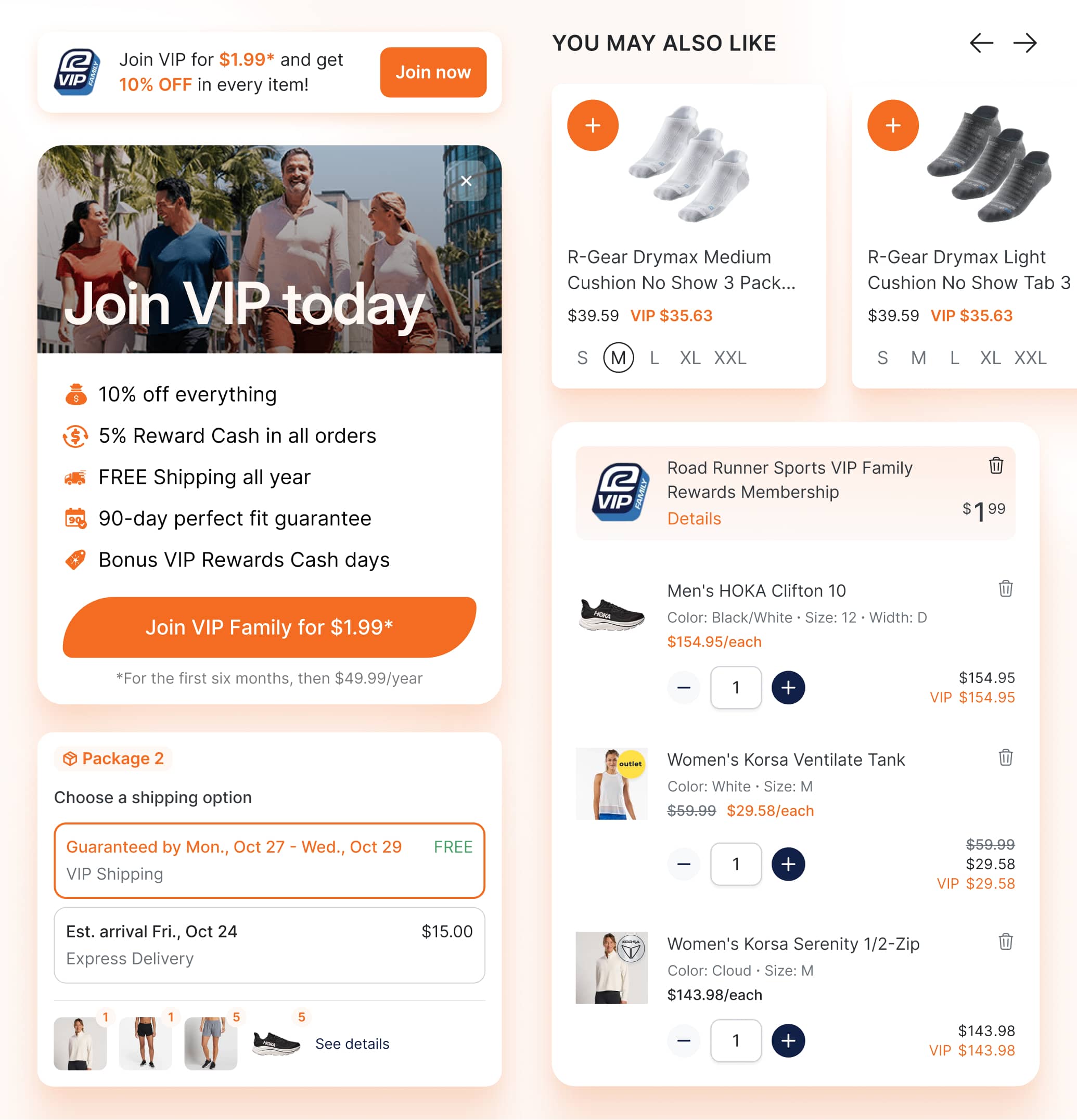Increase HOKA Clifton 10 quantity

coord(788,687)
